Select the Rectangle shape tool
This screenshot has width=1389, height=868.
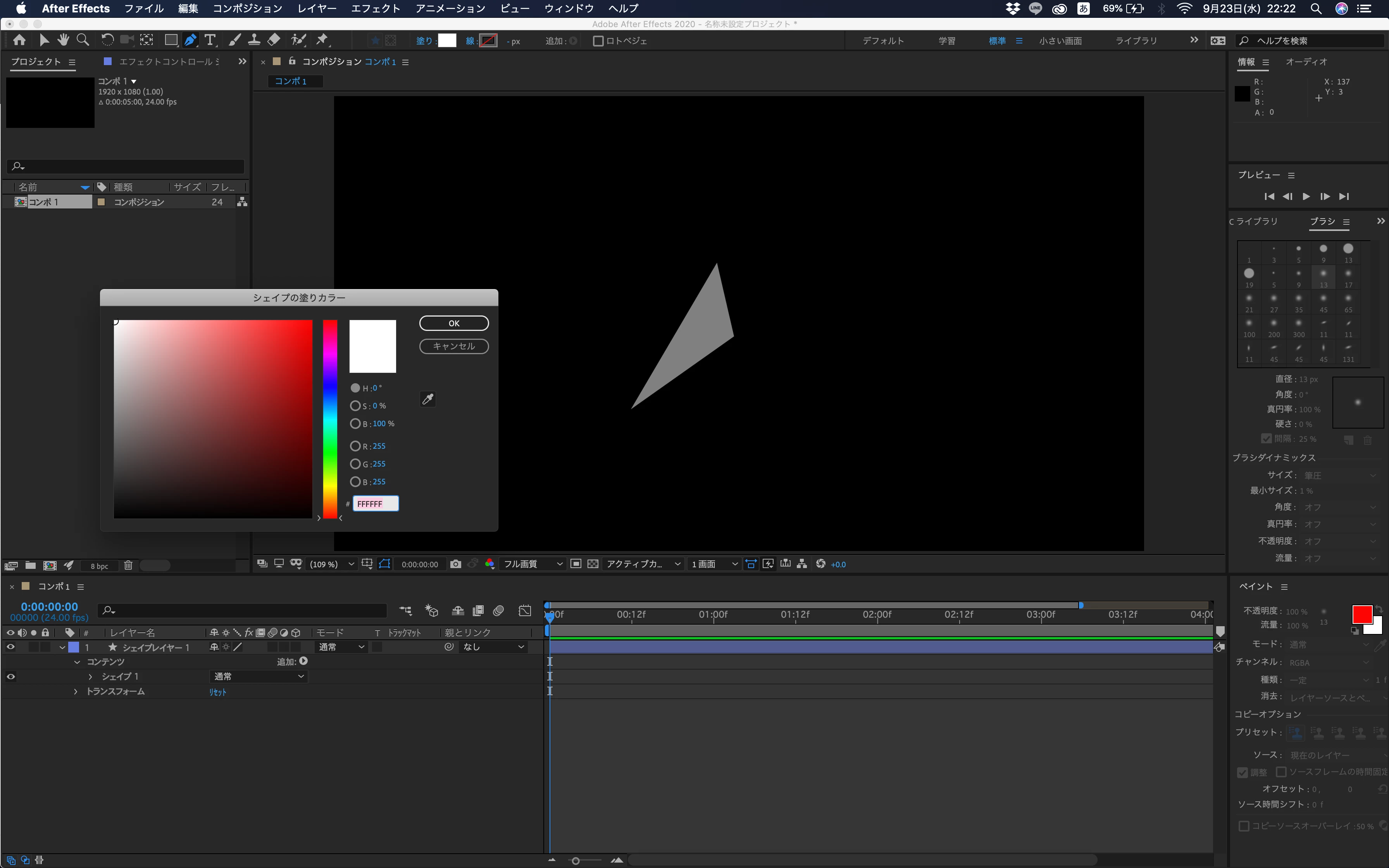pos(171,40)
